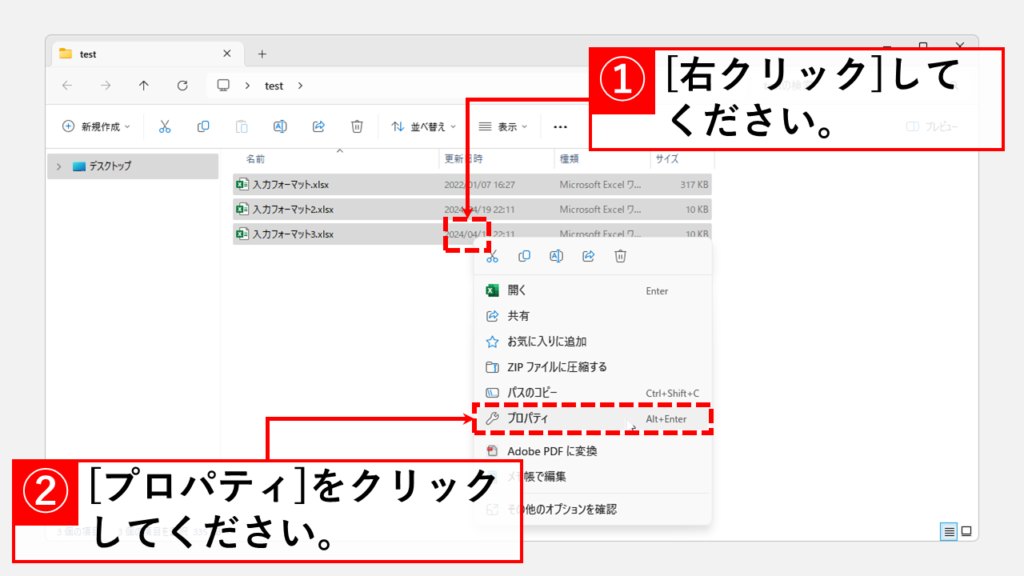Viewport: 1024px width, 576px height.
Task: Go up one folder with Up arrow
Action: point(143,86)
